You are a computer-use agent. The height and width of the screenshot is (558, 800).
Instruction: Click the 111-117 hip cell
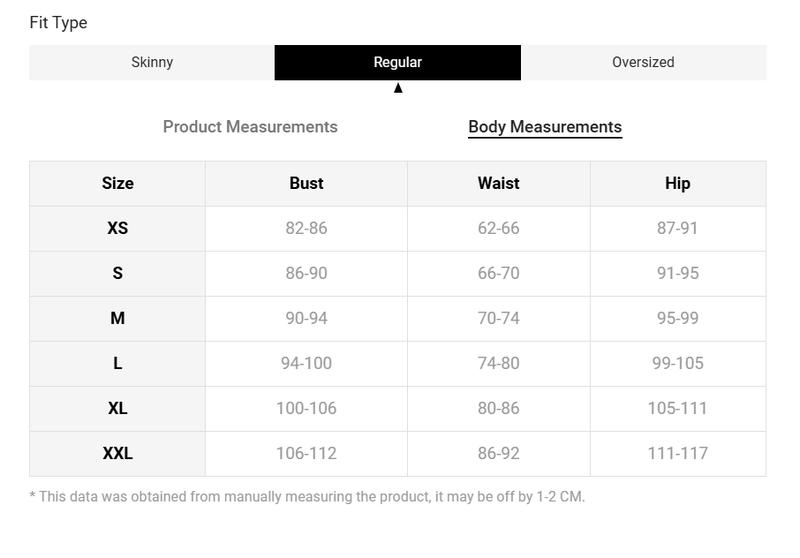[x=678, y=453]
